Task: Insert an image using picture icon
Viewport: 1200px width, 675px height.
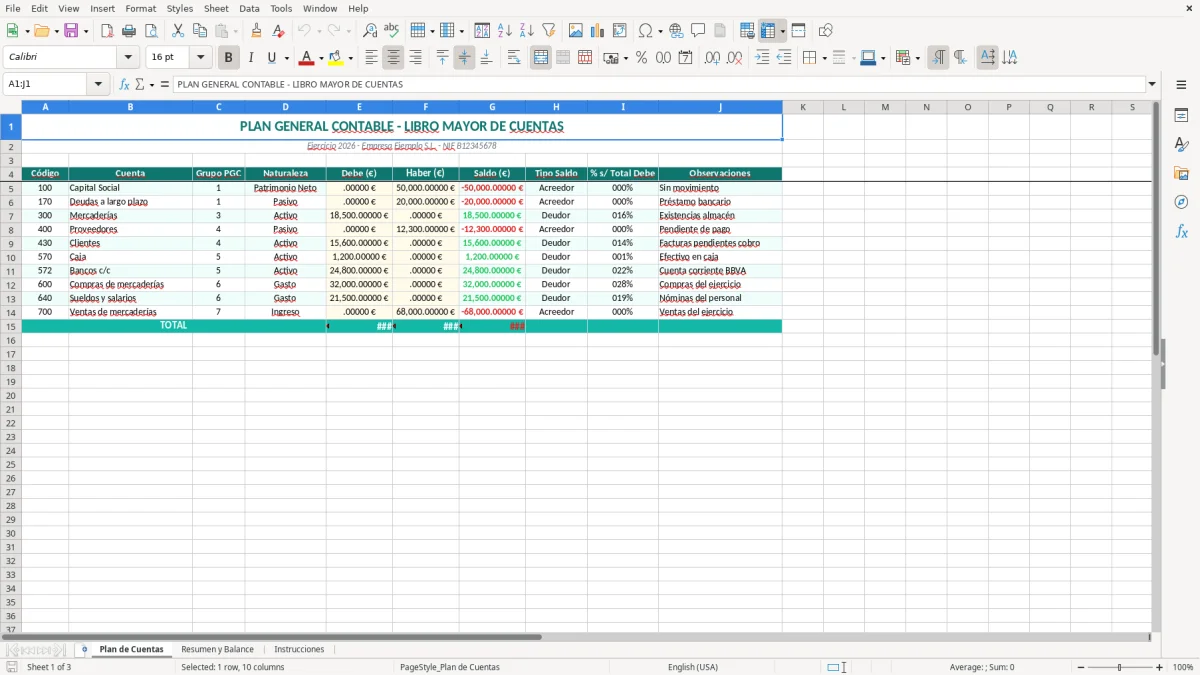Action: click(x=576, y=31)
